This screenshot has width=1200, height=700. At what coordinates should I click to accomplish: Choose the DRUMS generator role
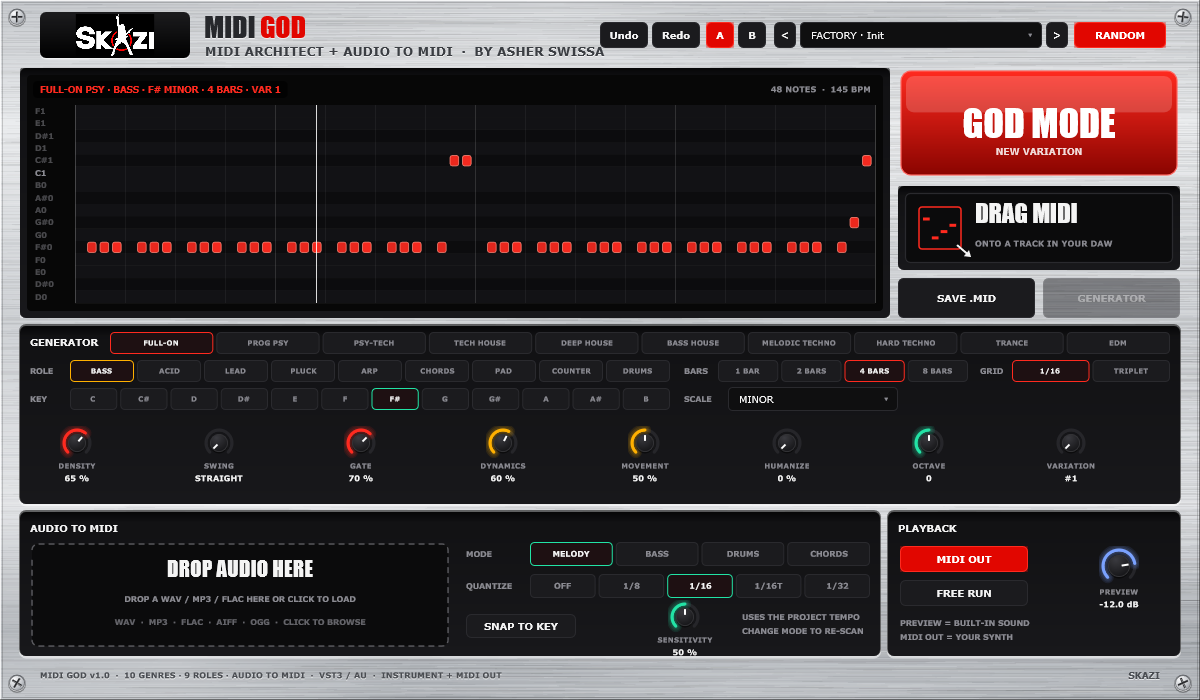638,371
